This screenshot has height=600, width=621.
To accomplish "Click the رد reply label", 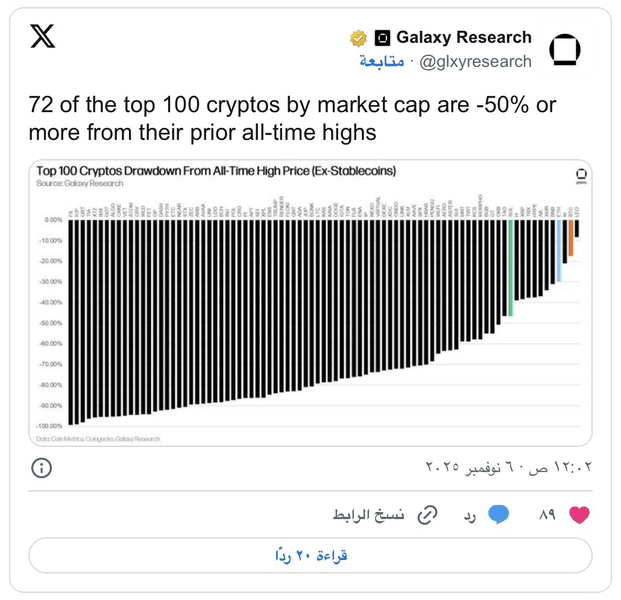I will coord(468,515).
